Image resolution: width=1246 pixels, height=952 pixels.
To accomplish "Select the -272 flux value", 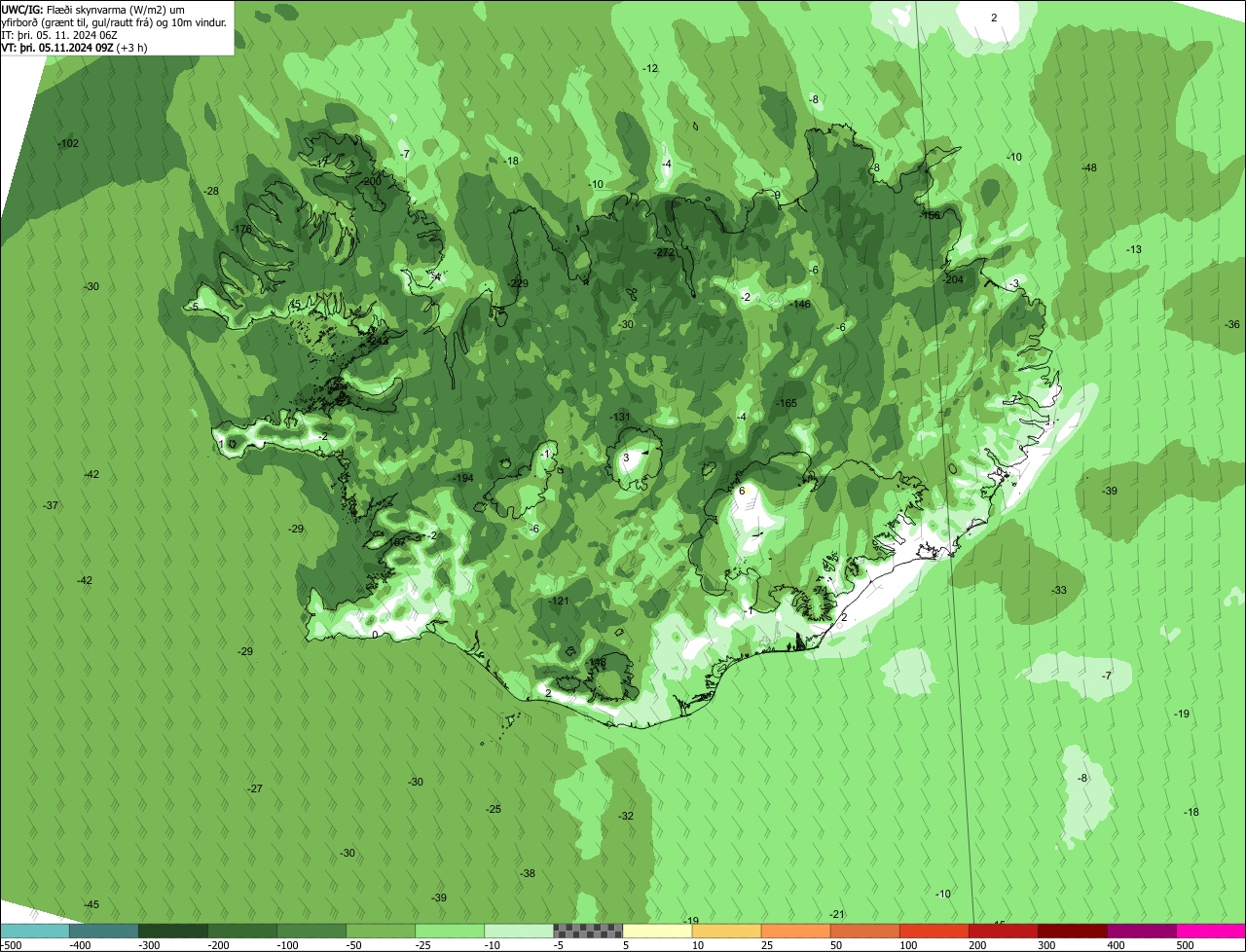I will coord(665,253).
